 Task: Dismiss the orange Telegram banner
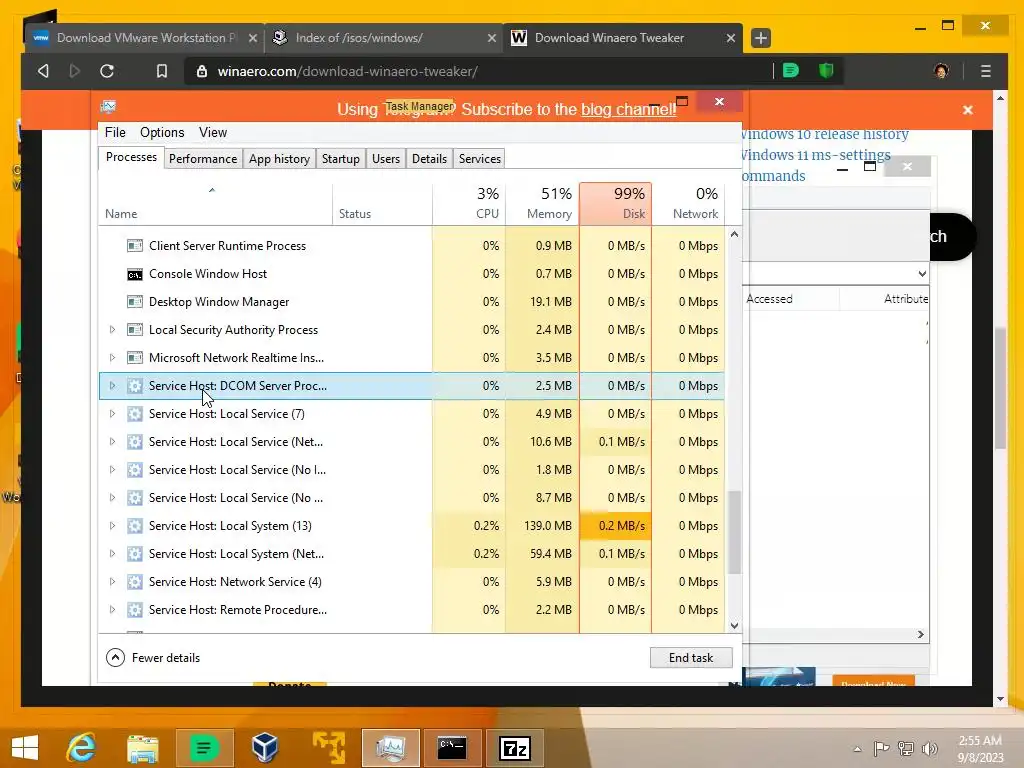[x=968, y=110]
